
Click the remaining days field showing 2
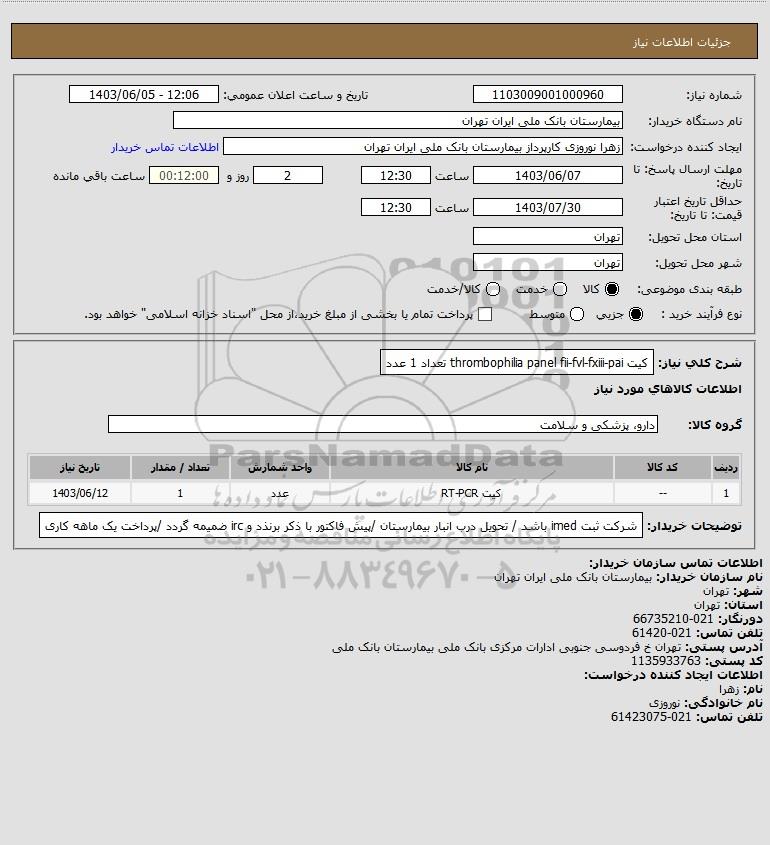(x=288, y=176)
